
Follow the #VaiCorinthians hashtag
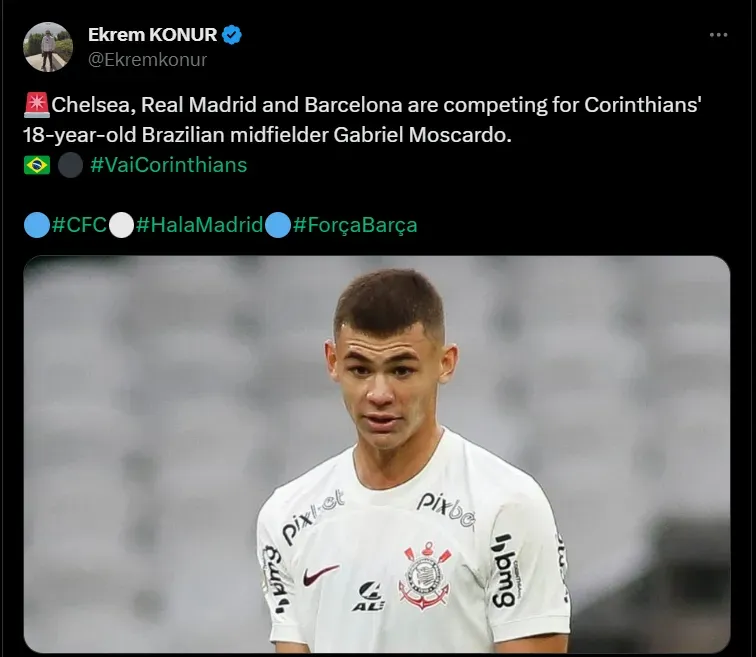click(169, 165)
